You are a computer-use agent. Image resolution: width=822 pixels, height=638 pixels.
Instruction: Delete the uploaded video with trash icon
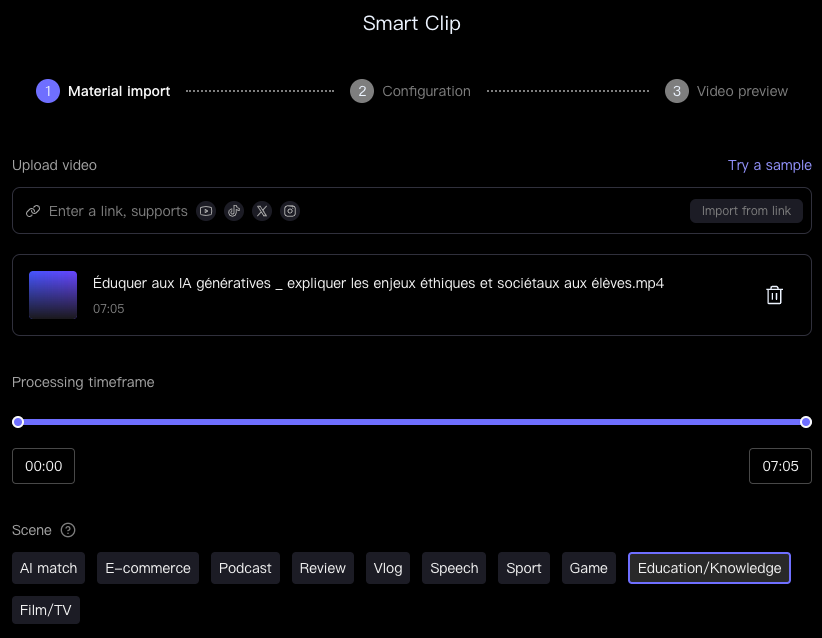[x=774, y=295]
